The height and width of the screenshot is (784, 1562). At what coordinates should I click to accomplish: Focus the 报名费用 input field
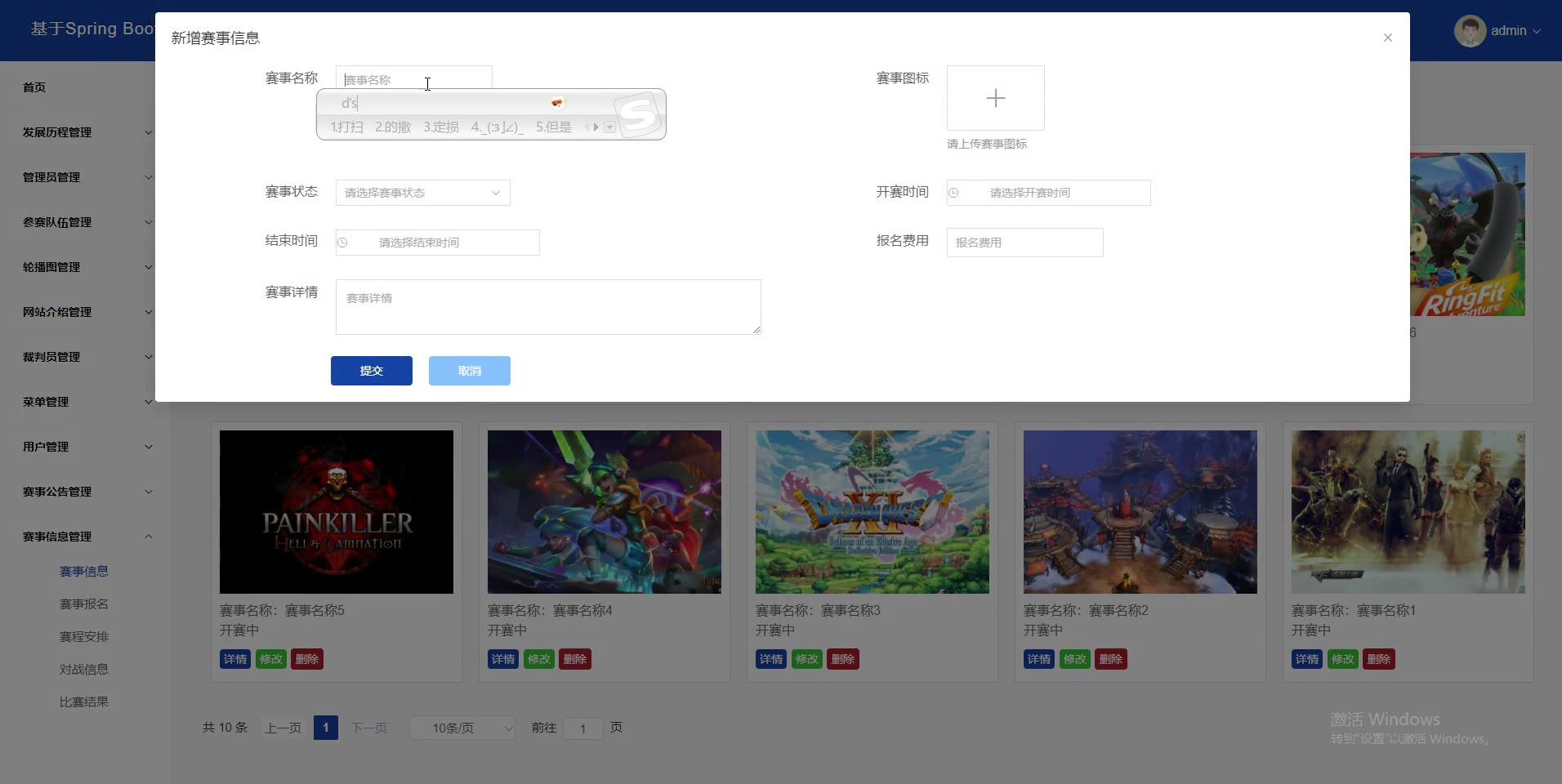pyautogui.click(x=1024, y=243)
